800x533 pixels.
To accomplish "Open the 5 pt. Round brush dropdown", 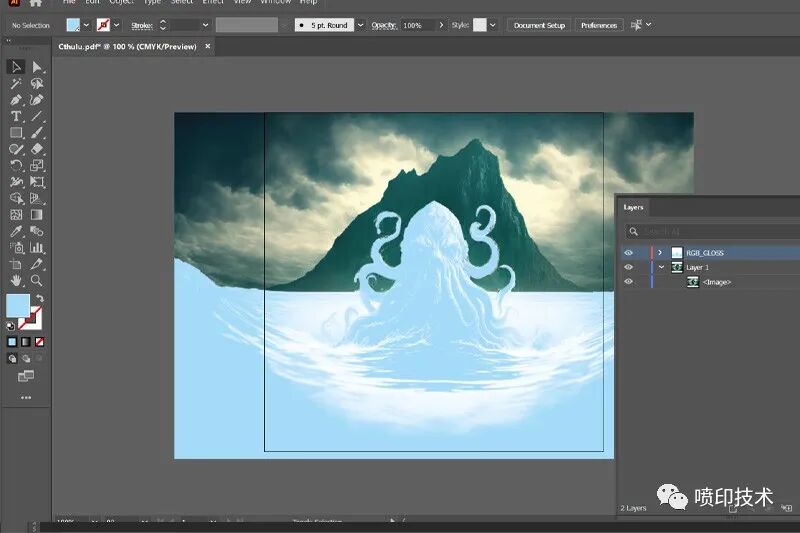I will (360, 24).
